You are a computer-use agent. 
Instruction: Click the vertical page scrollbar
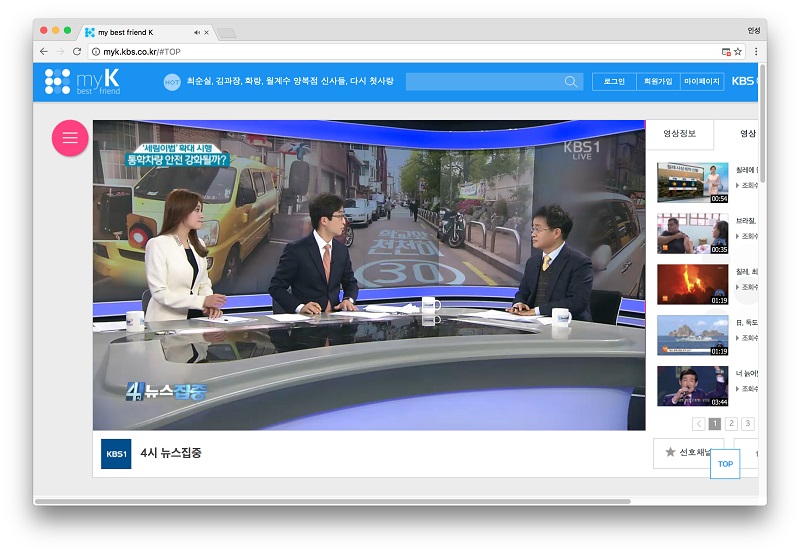(762, 123)
